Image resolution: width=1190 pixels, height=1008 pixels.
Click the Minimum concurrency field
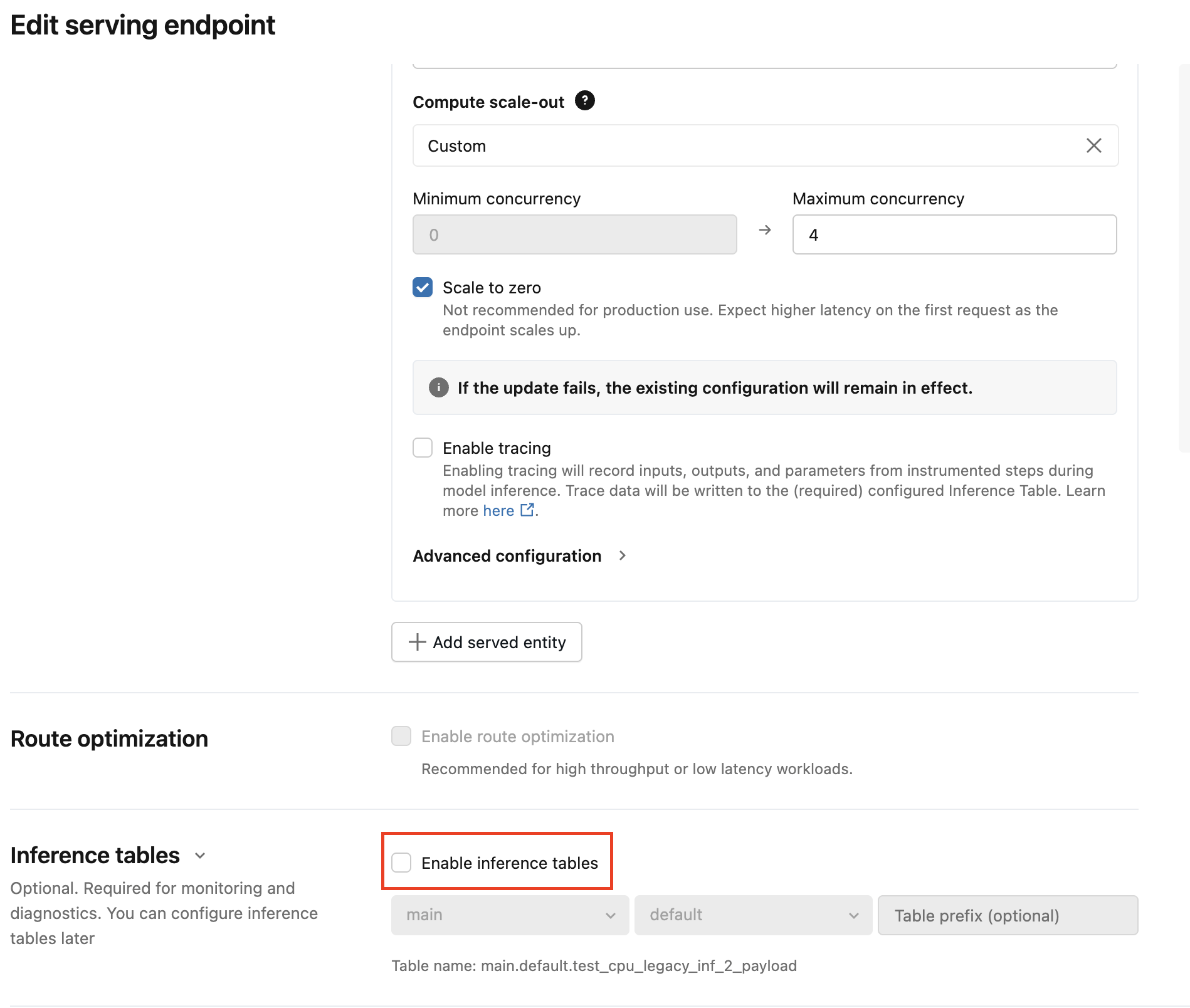pyautogui.click(x=574, y=234)
